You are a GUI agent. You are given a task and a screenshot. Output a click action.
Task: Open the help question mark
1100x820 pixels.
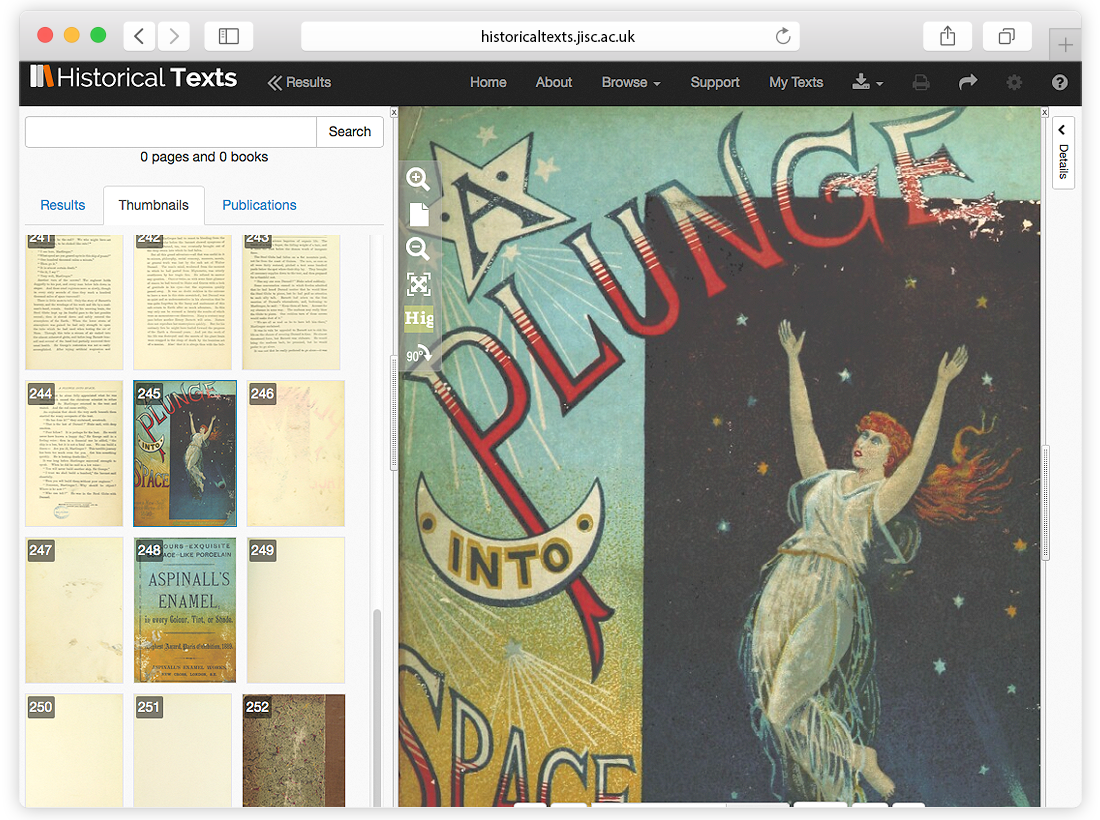click(1059, 83)
